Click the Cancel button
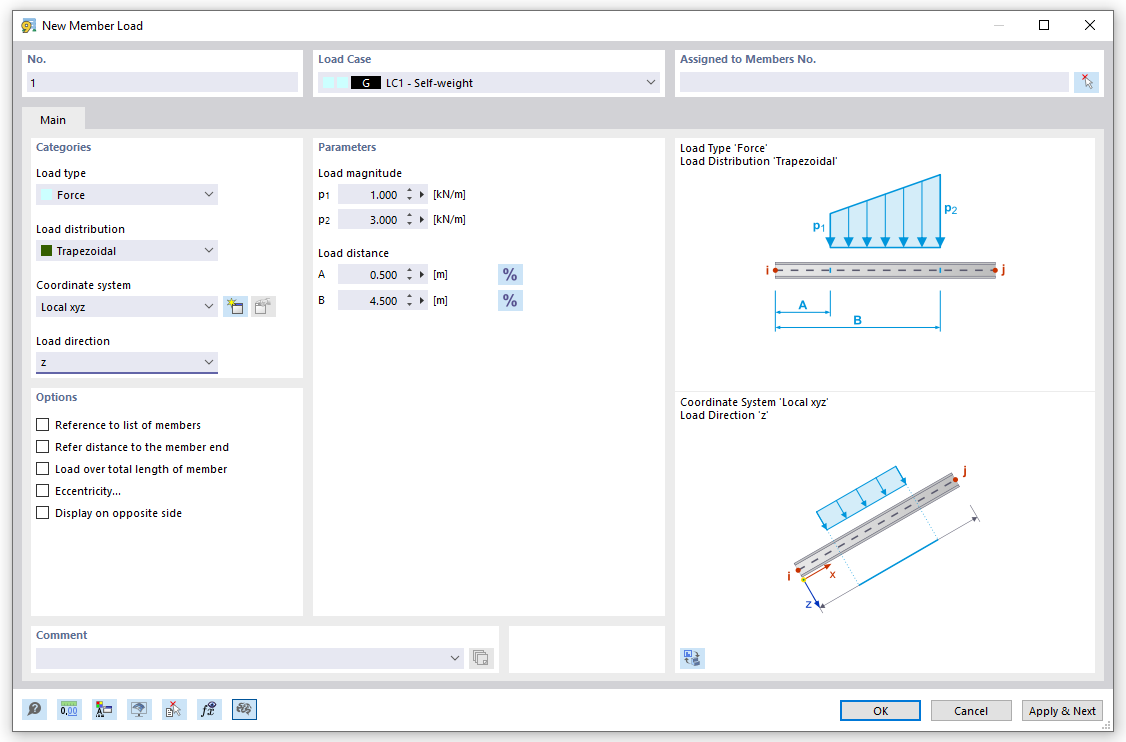This screenshot has height=742, width=1126. click(x=971, y=710)
